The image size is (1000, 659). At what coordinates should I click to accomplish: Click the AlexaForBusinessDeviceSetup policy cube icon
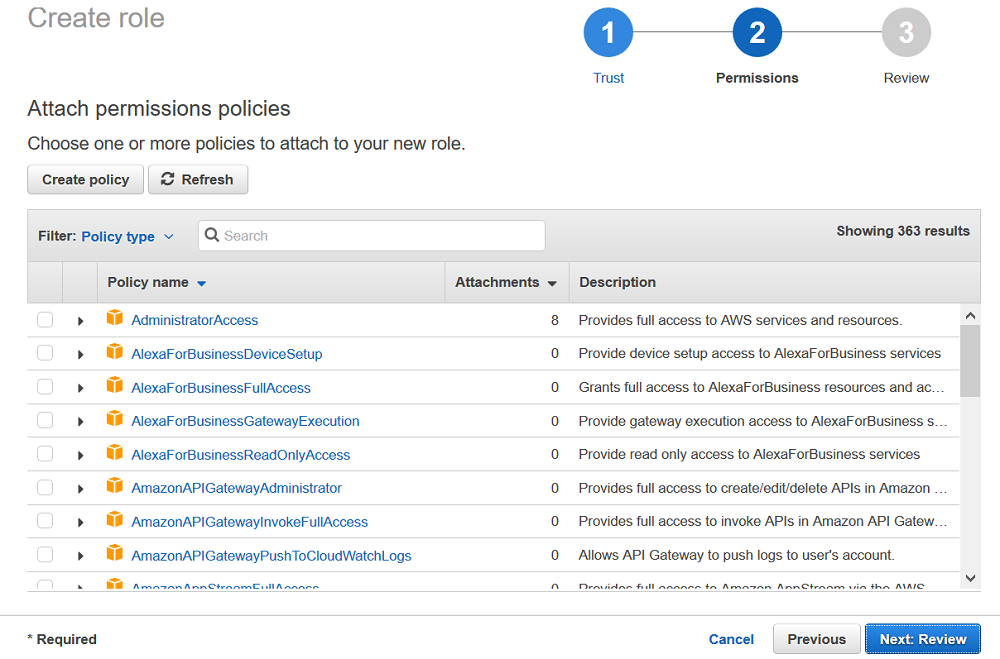[115, 353]
